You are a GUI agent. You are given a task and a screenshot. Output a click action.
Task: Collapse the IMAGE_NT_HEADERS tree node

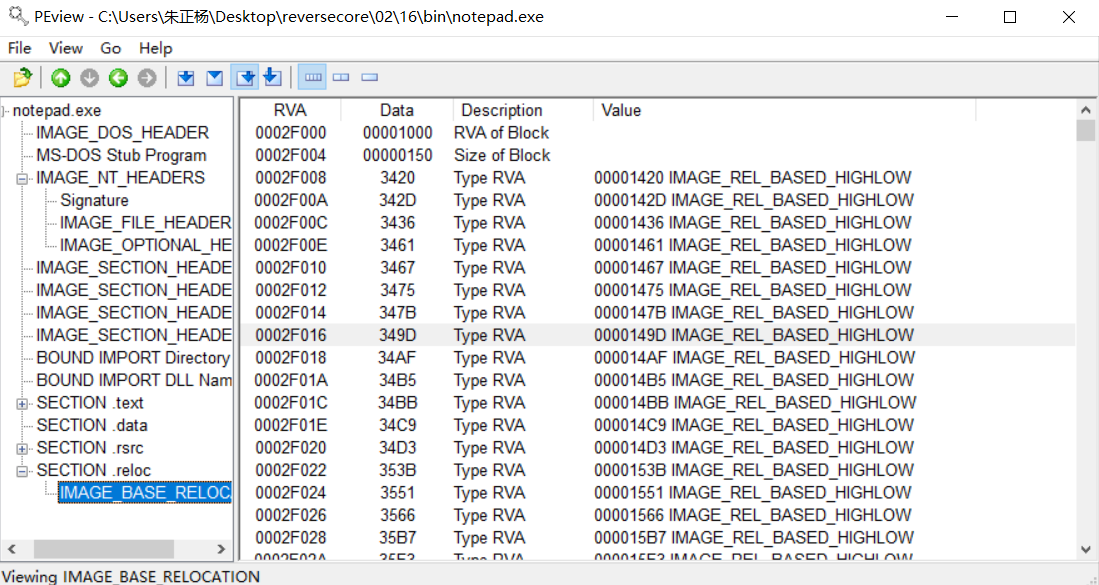[22, 178]
